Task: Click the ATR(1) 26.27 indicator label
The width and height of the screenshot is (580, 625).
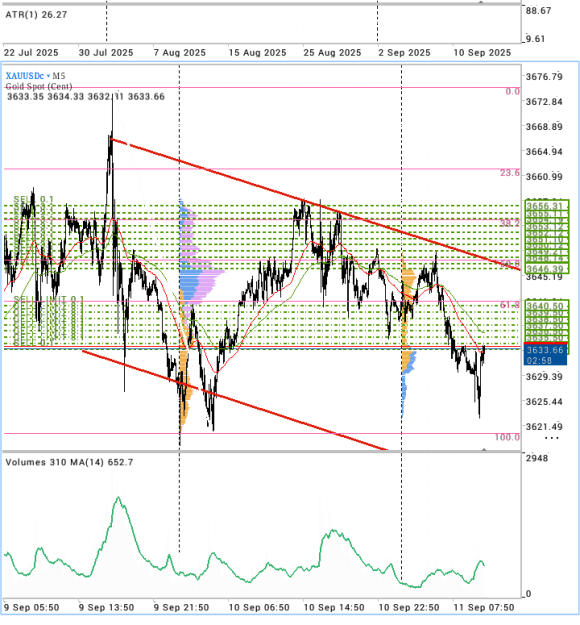Action: pos(36,15)
